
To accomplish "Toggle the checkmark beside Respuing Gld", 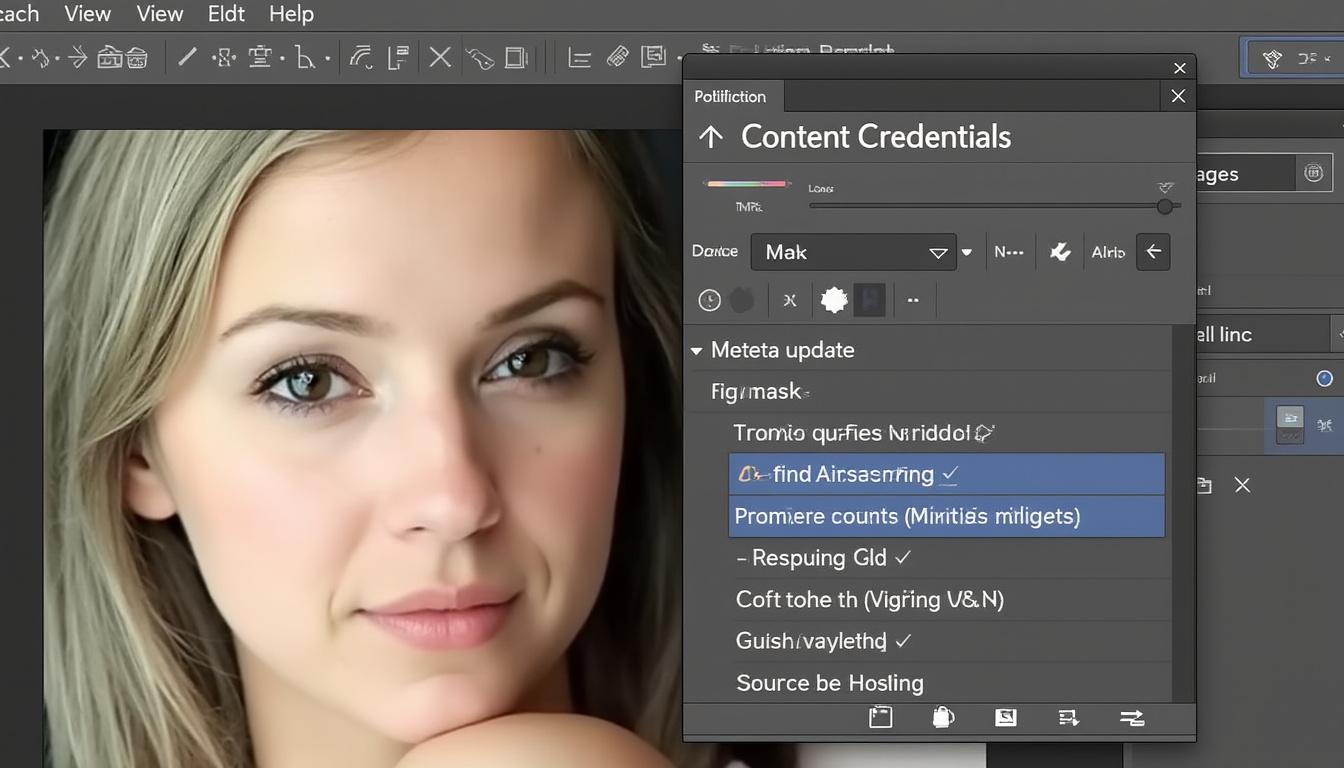I will click(901, 558).
